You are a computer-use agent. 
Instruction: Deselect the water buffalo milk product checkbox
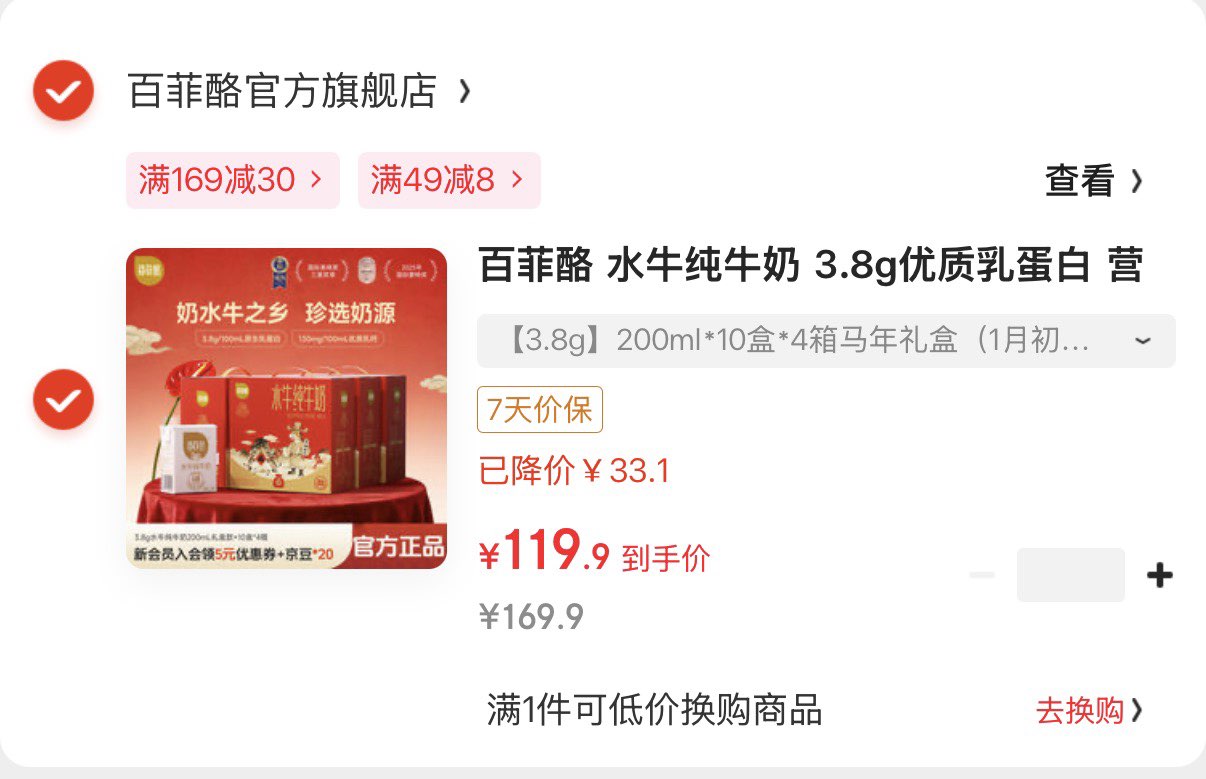pyautogui.click(x=63, y=400)
